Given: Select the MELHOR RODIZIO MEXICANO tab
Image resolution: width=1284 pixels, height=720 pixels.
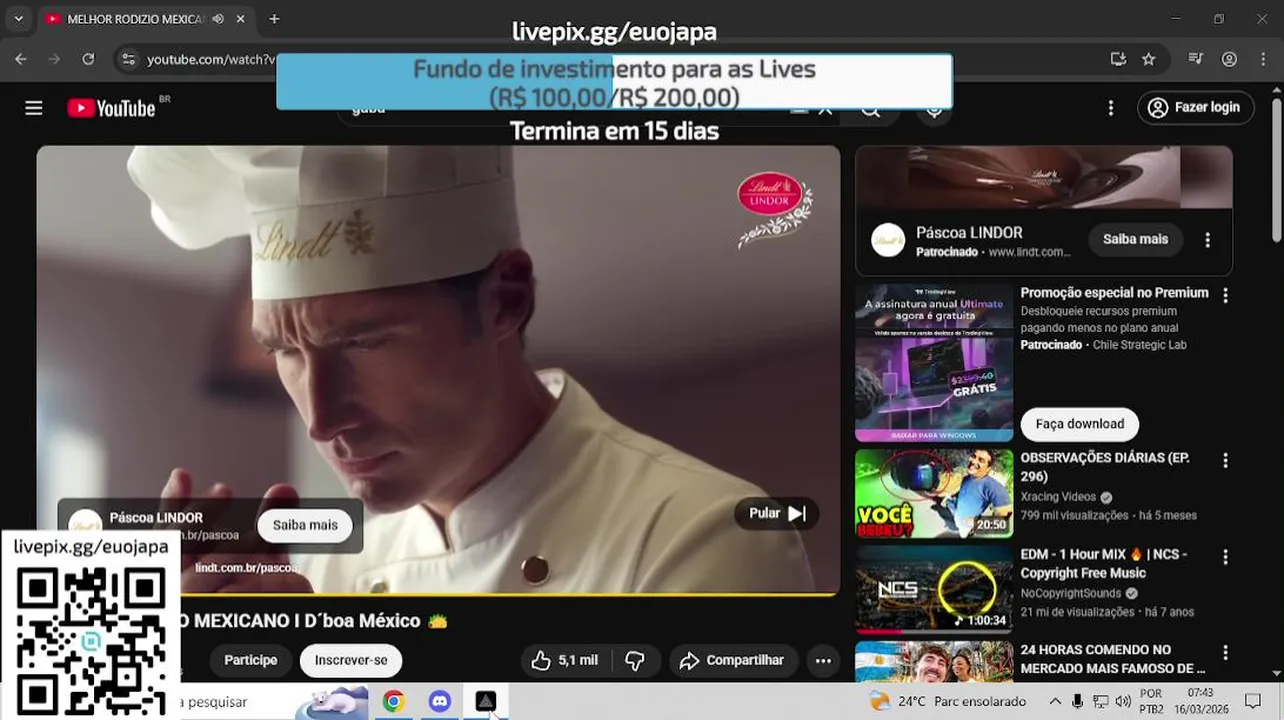Looking at the screenshot, I should (135, 19).
